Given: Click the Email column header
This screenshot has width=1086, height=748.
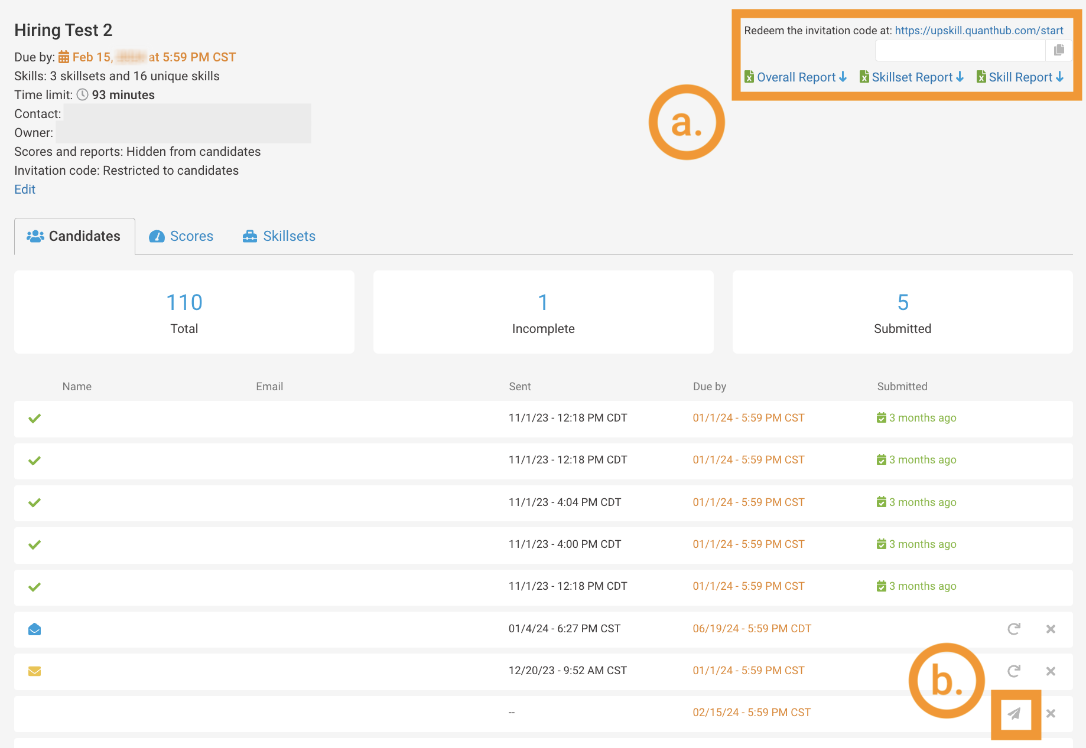Looking at the screenshot, I should point(269,386).
